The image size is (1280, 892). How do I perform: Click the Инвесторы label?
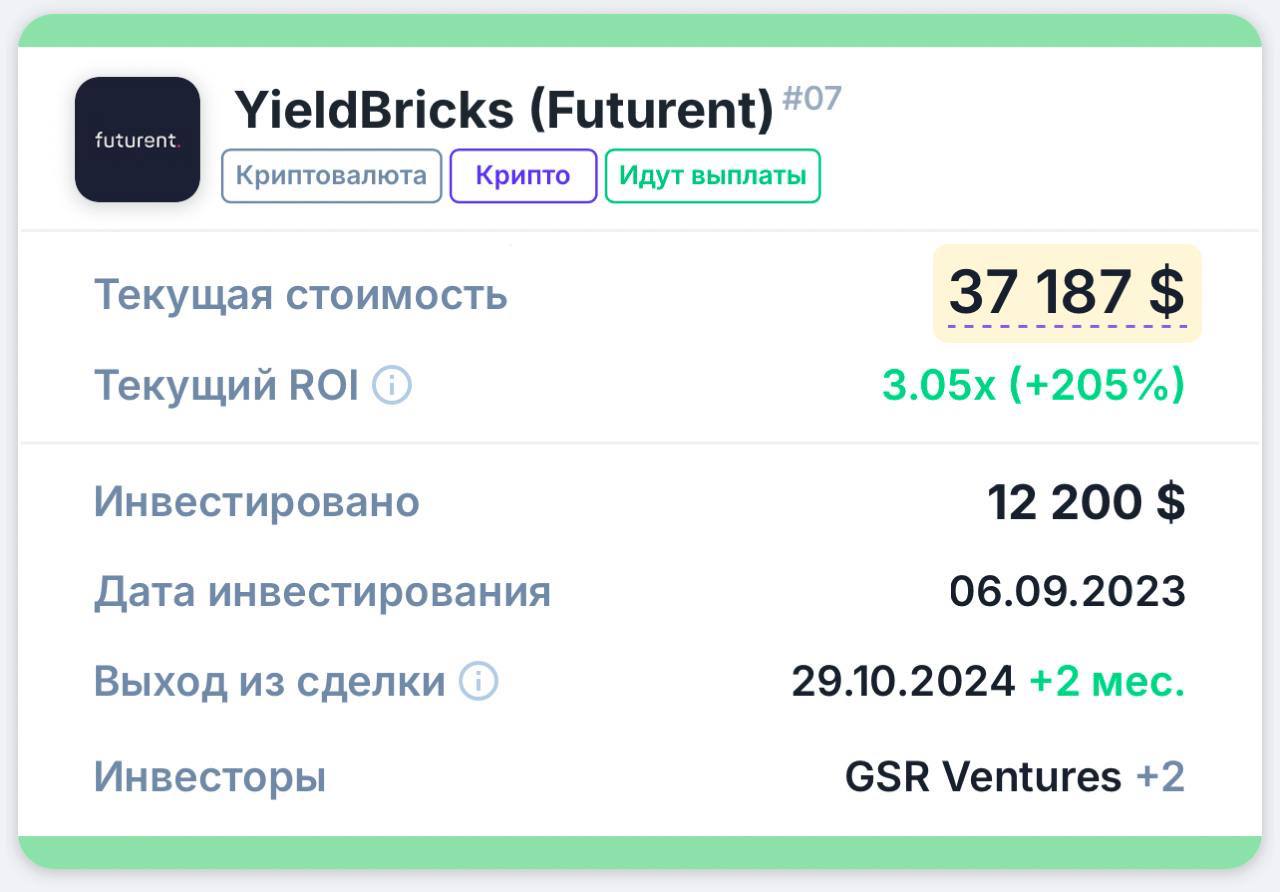click(x=210, y=777)
